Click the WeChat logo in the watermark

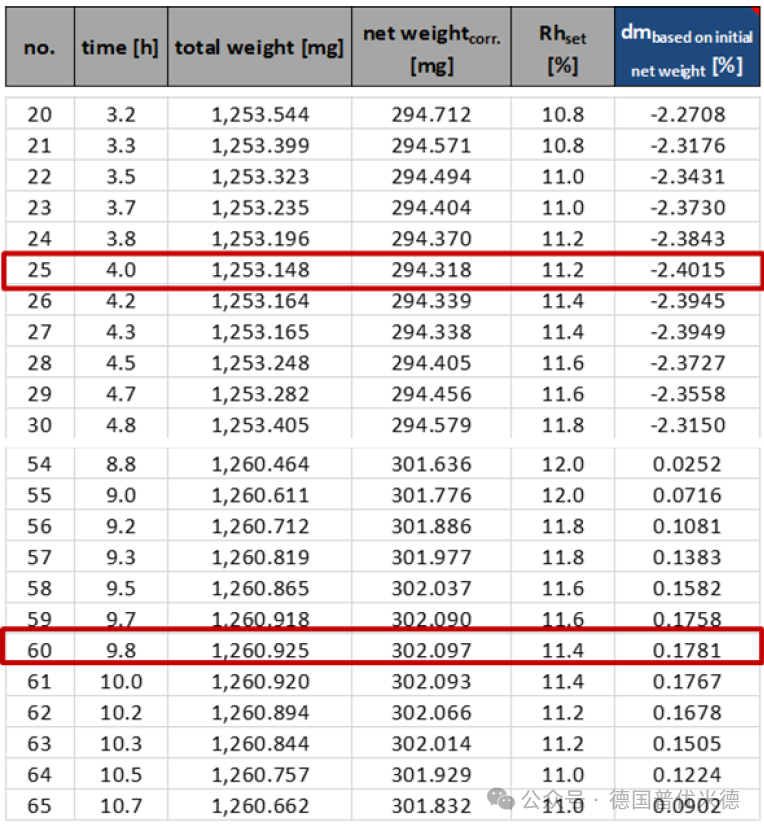(500, 799)
